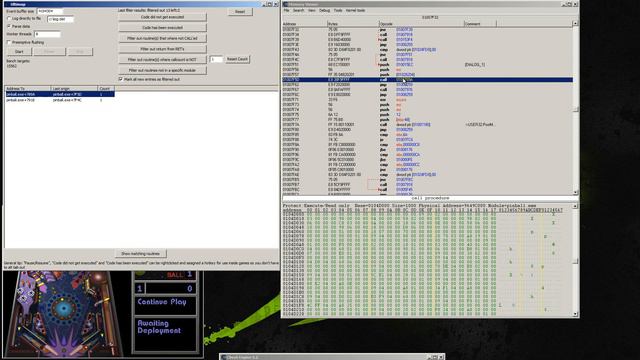Click the Reset button in Ultimap
This screenshot has width=640, height=360.
pos(240,12)
